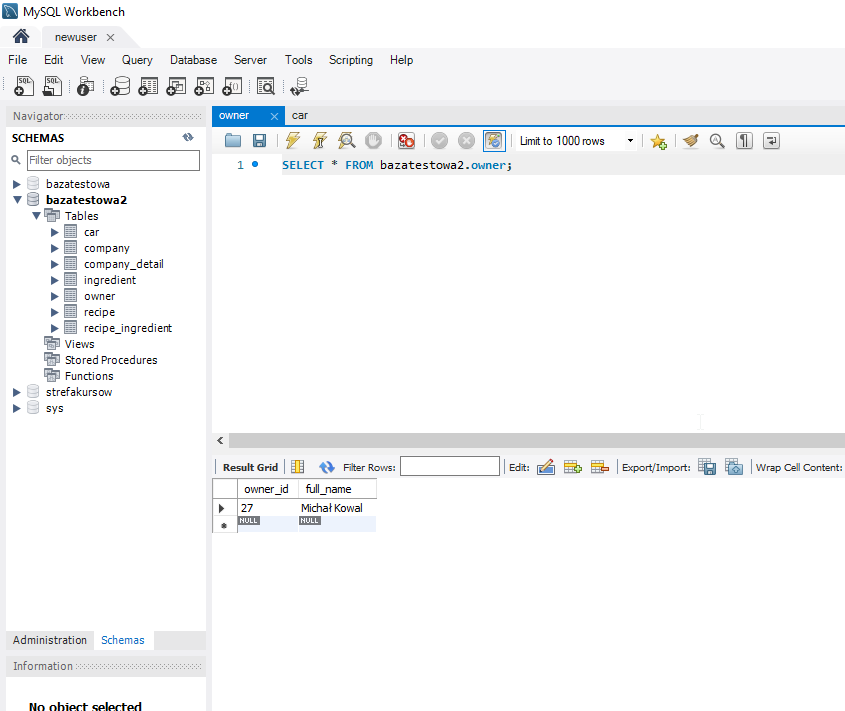Create a new table icon
The image size is (845, 711).
[148, 86]
